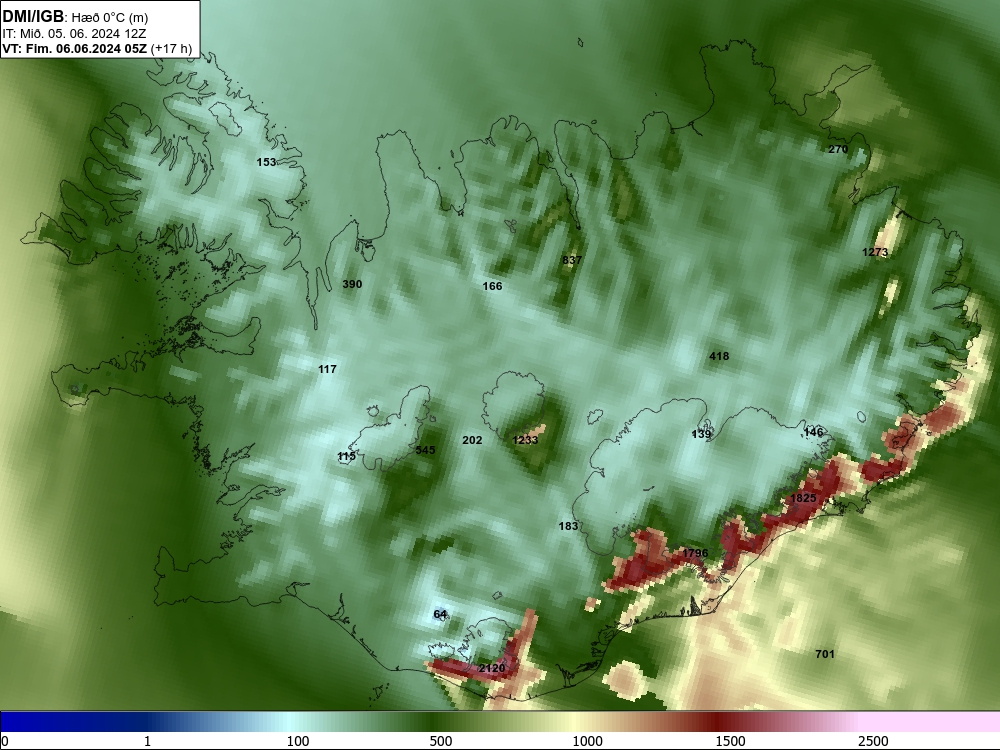1000x750 pixels.
Task: Click the map value 202
Action: [472, 441]
